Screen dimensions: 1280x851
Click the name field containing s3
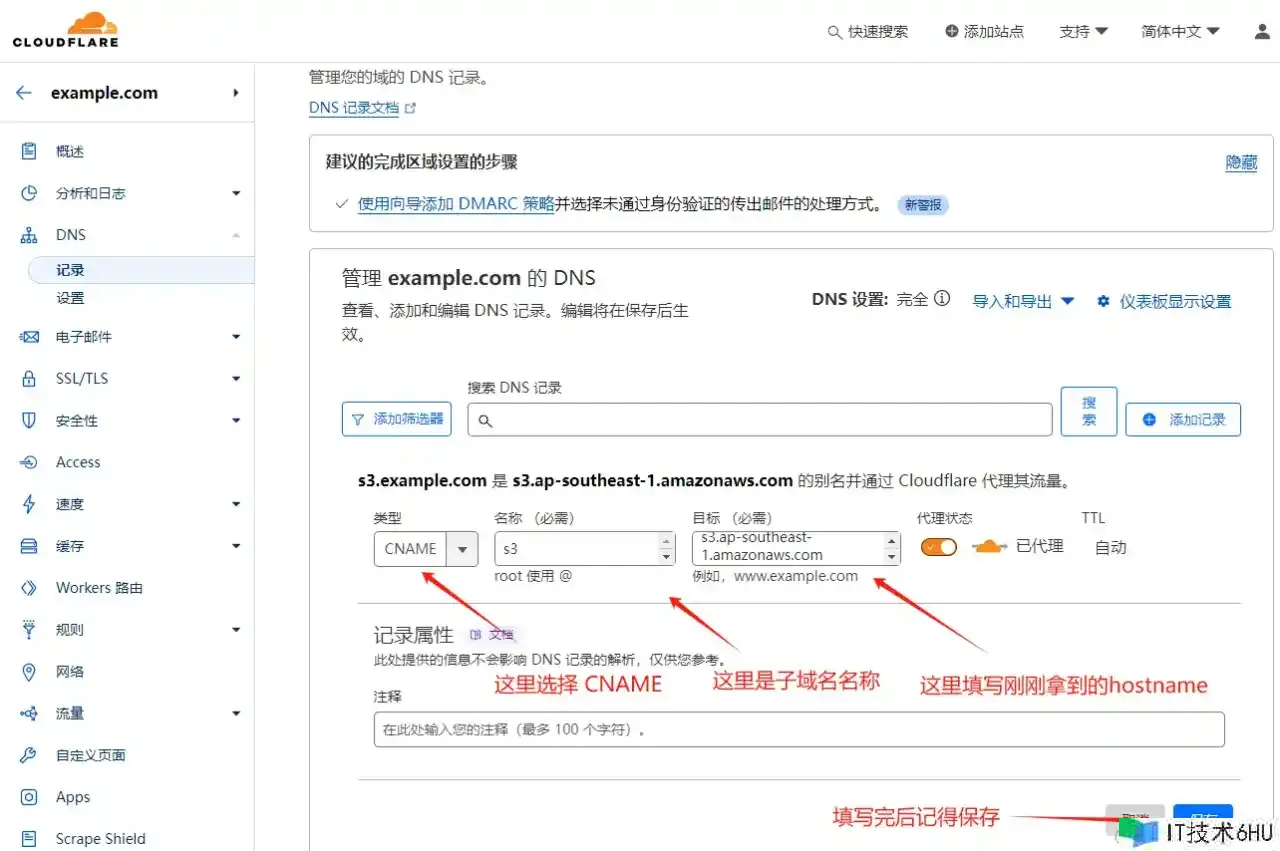585,548
